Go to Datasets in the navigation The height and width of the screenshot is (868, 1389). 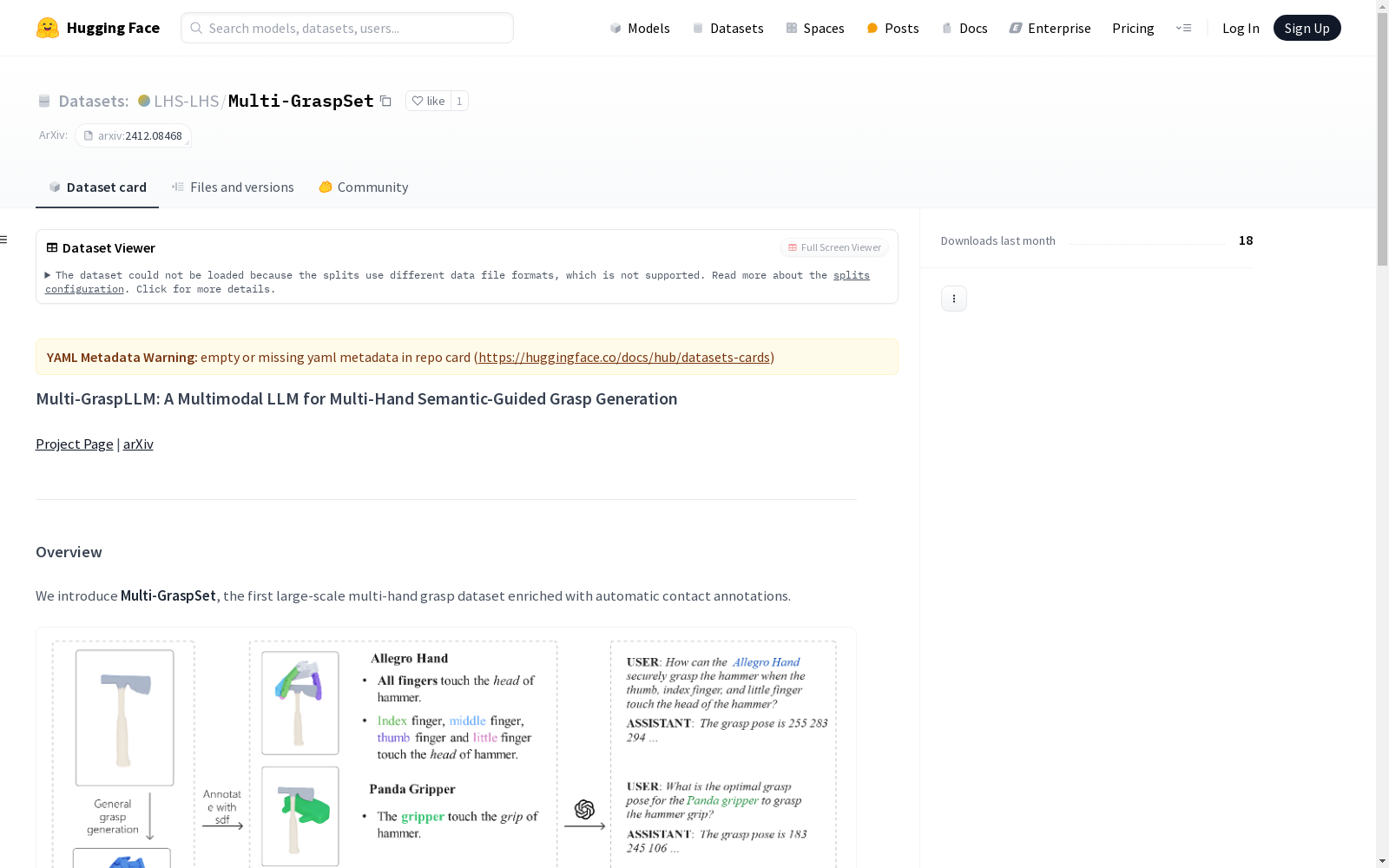(x=727, y=28)
